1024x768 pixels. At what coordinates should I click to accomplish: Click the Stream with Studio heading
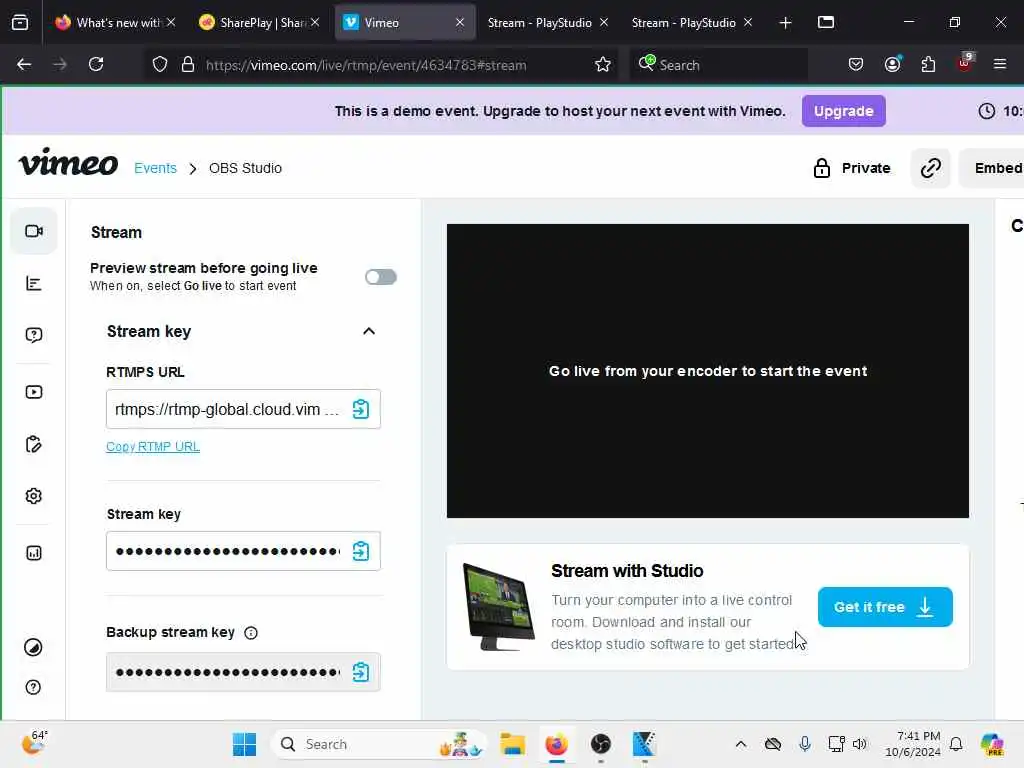627,571
